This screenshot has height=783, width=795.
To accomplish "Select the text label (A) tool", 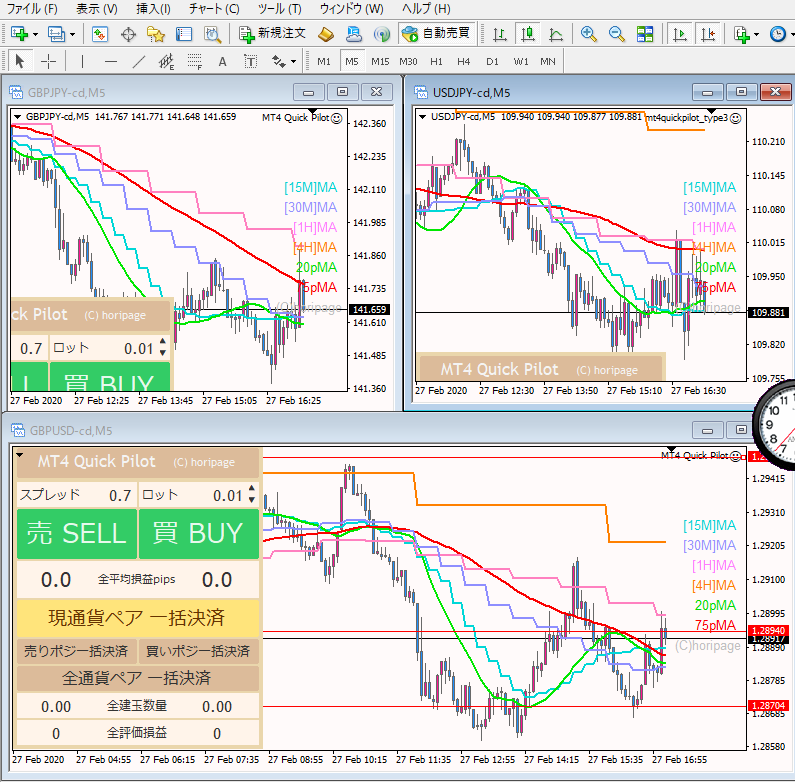I will (222, 62).
